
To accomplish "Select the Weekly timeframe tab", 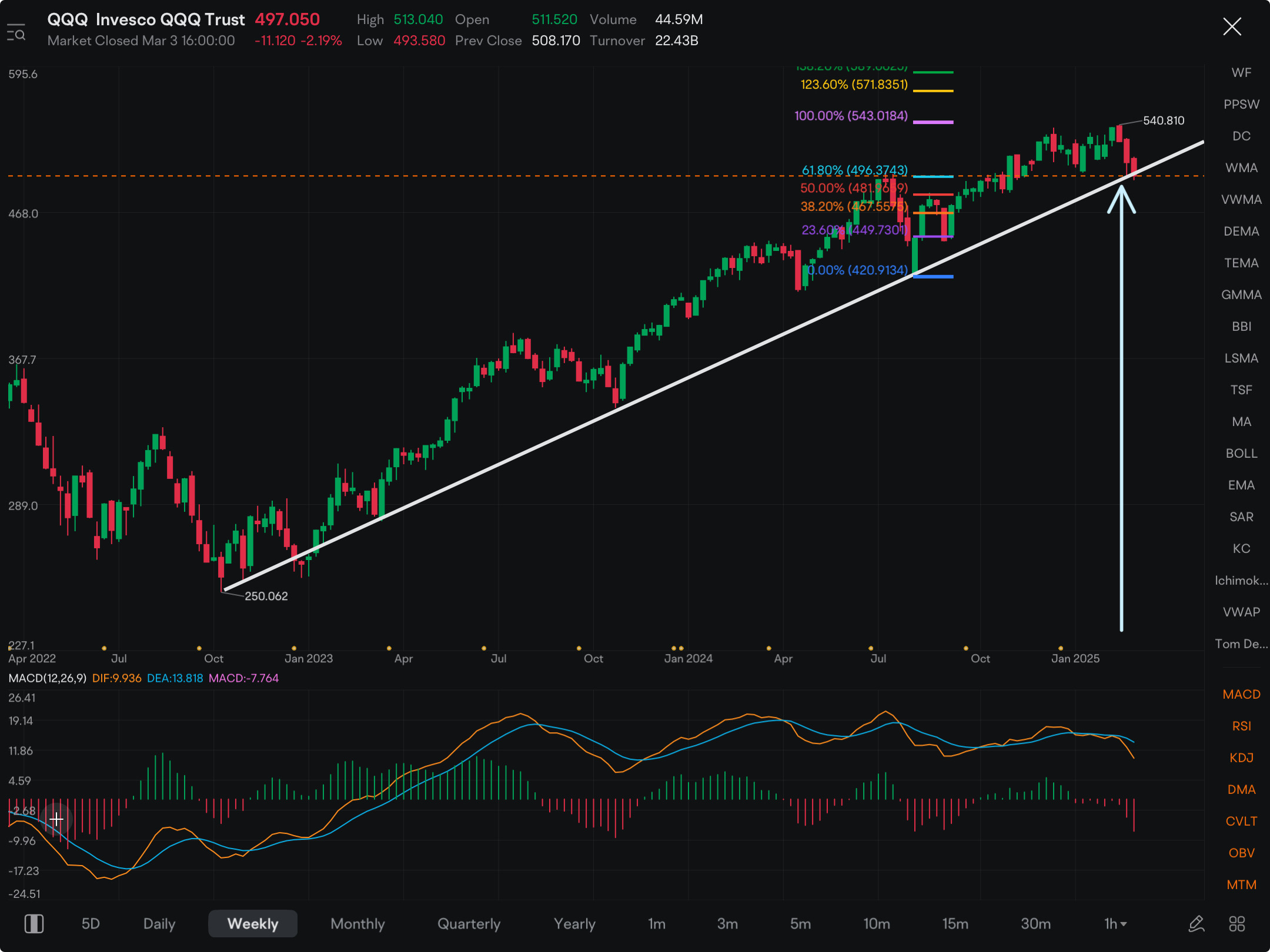I will tap(253, 924).
